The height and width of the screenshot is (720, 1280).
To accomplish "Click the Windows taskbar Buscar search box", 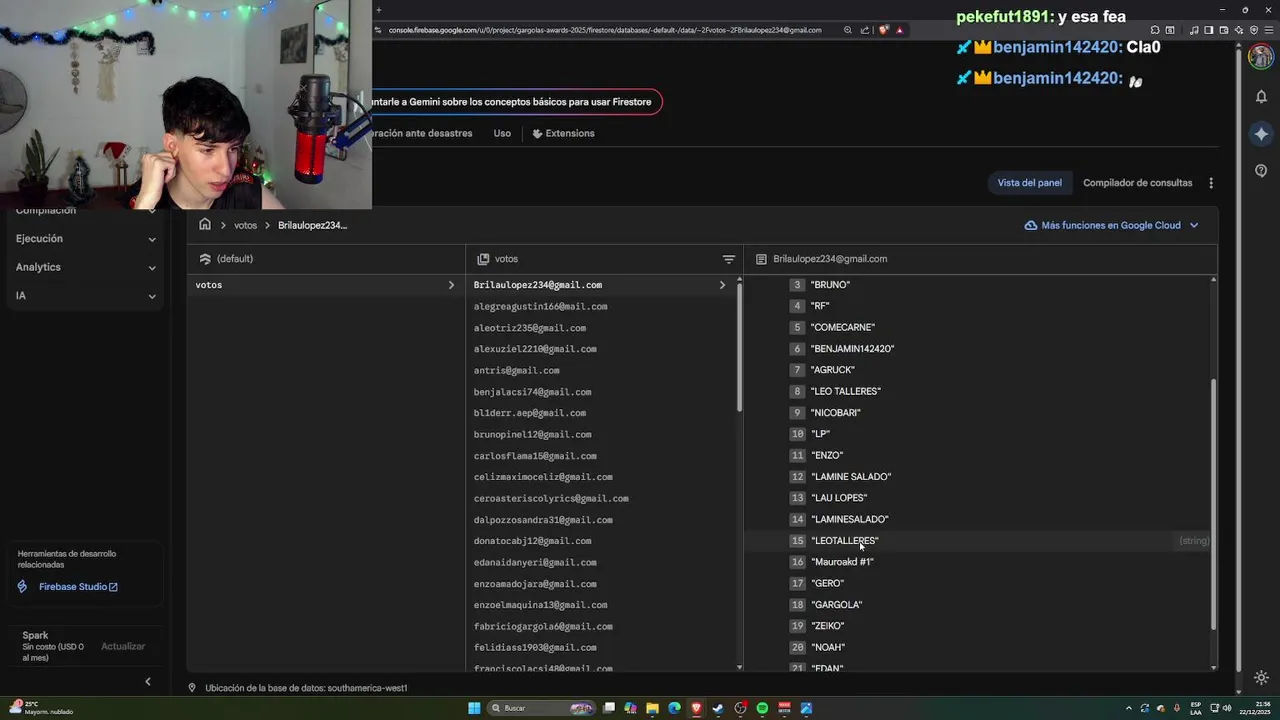I will (541, 708).
